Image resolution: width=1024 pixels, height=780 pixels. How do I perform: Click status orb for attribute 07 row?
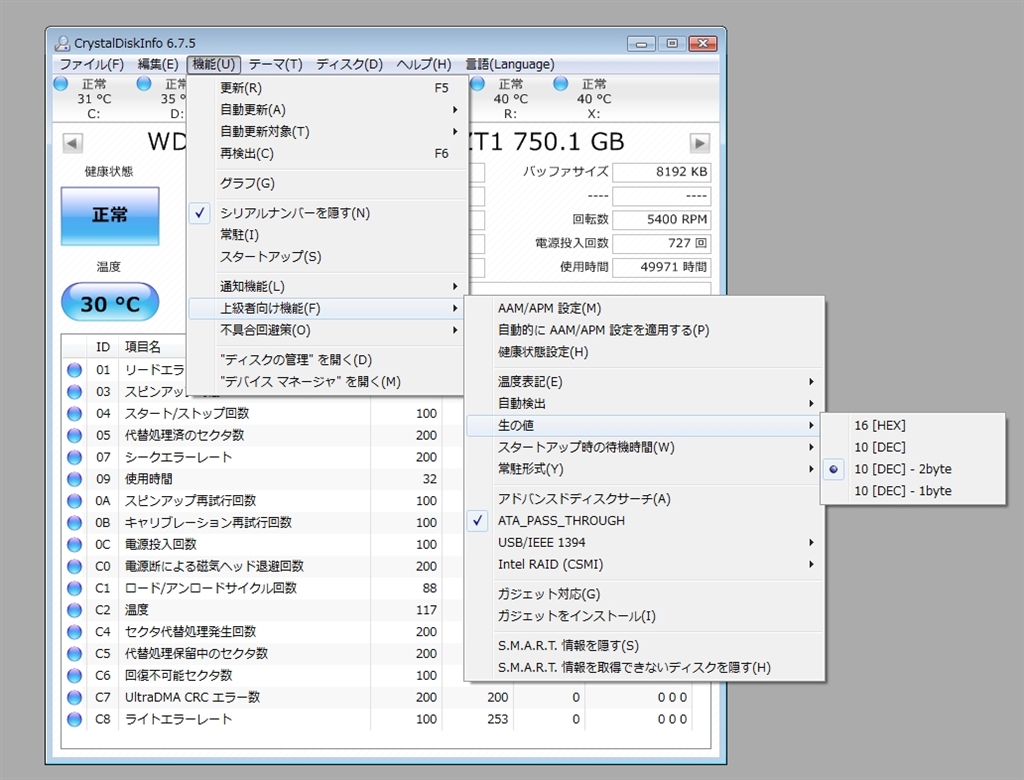click(x=74, y=457)
